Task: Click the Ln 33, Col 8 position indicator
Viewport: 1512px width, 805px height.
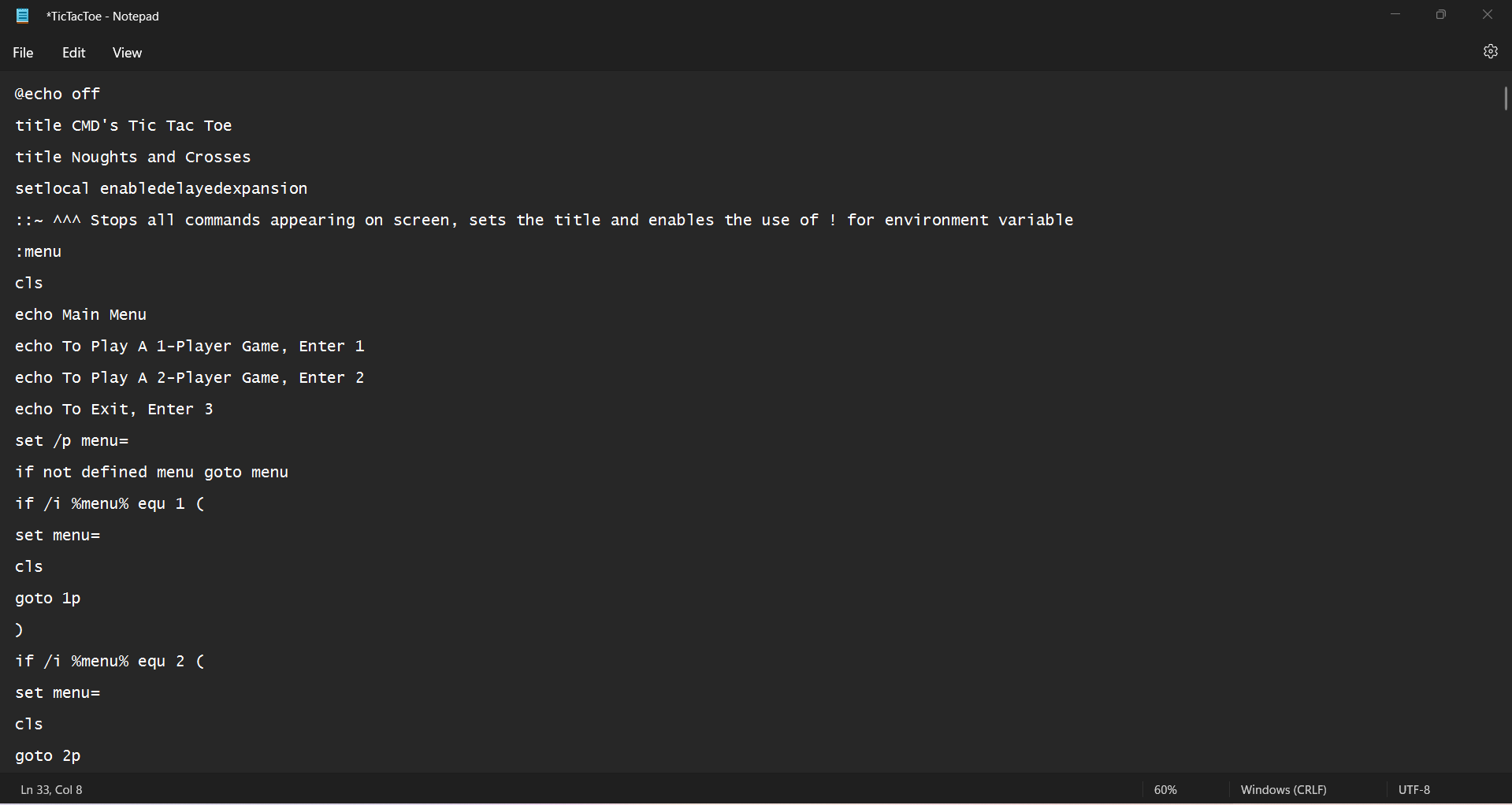Action: coord(52,789)
